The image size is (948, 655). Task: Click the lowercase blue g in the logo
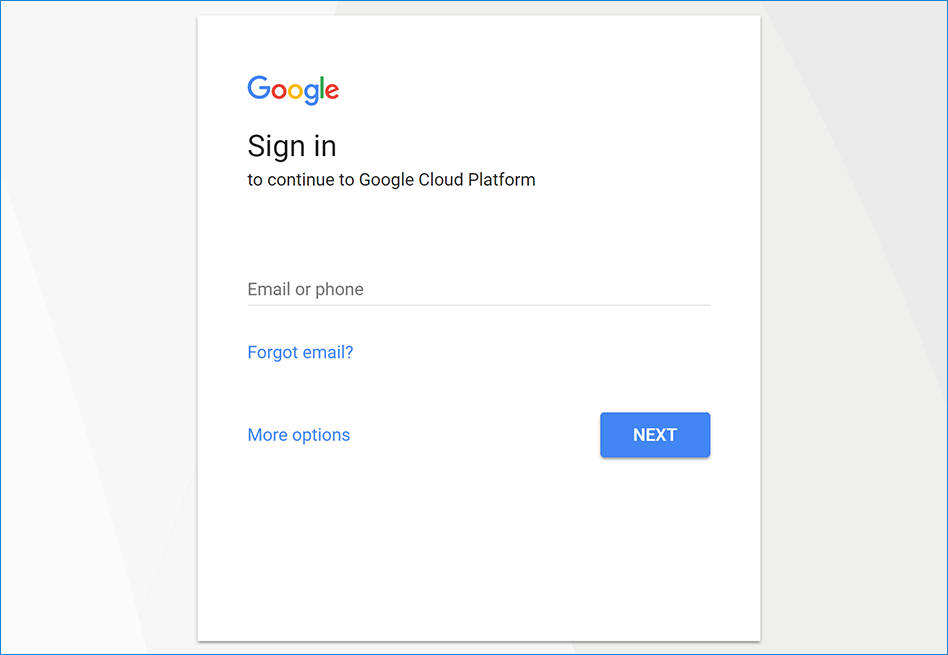311,93
